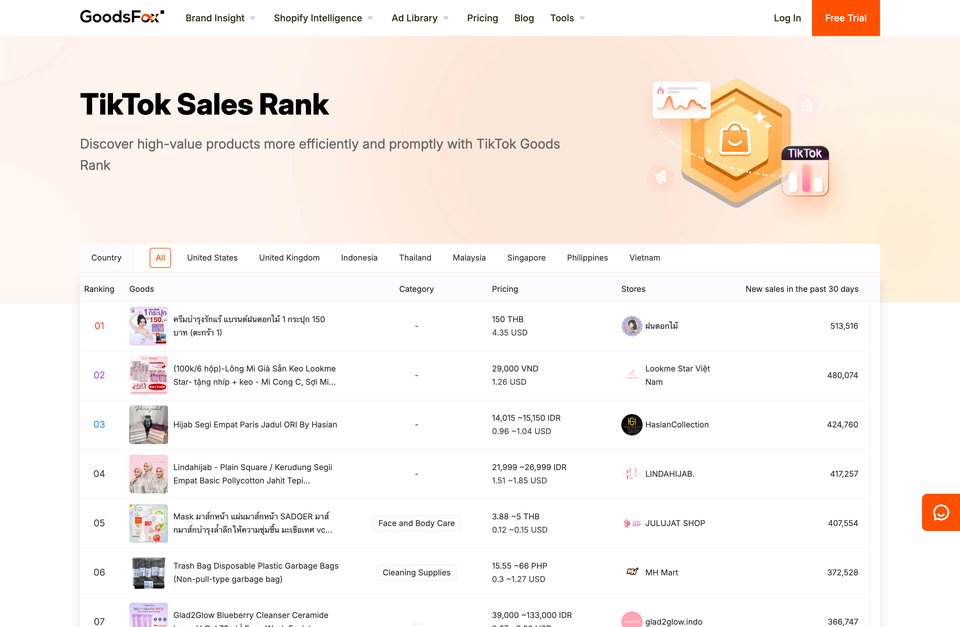Image resolution: width=960 pixels, height=627 pixels.
Task: Filter by Thailand
Action: [x=415, y=258]
